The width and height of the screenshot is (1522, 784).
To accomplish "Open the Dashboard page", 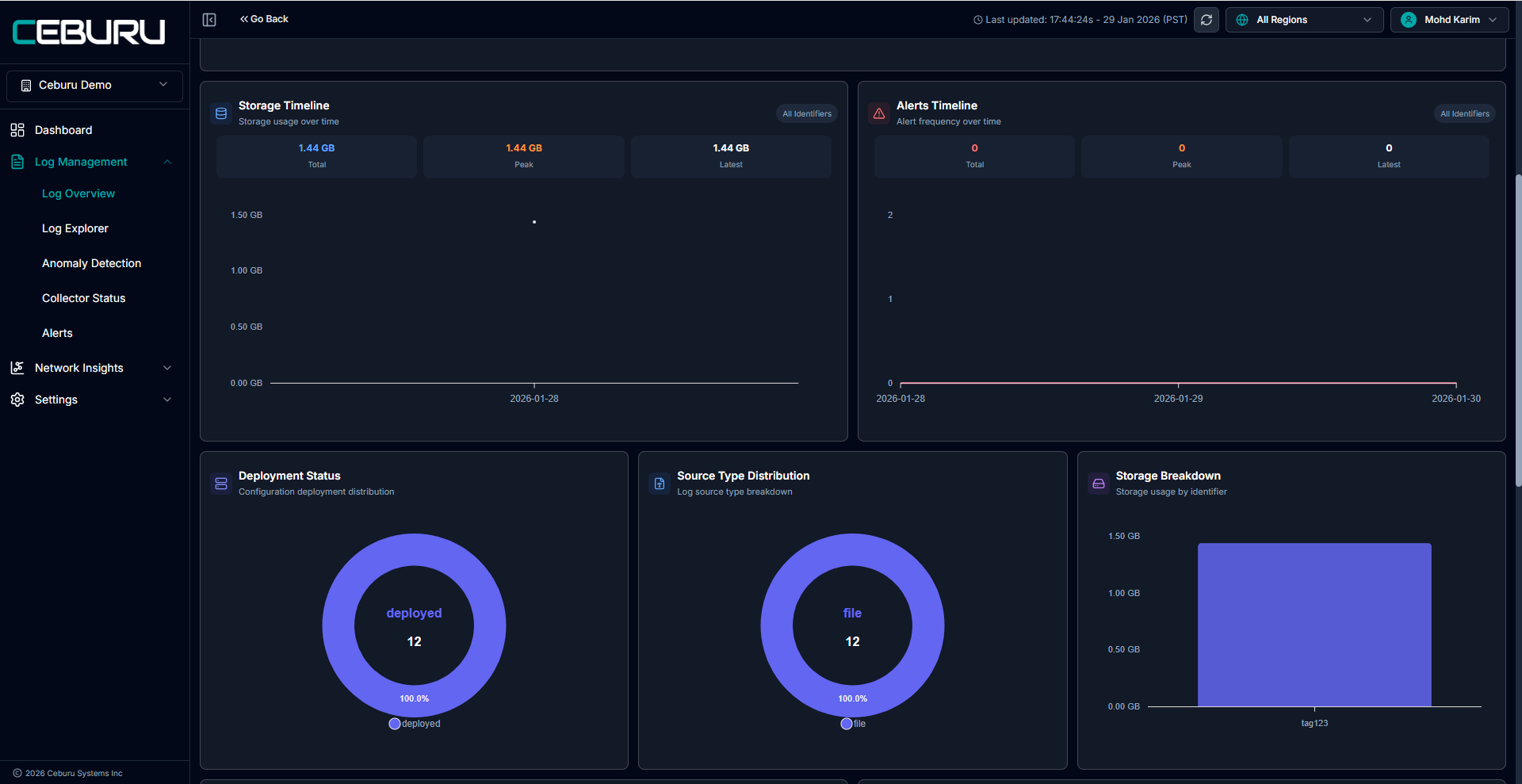I will coord(63,130).
